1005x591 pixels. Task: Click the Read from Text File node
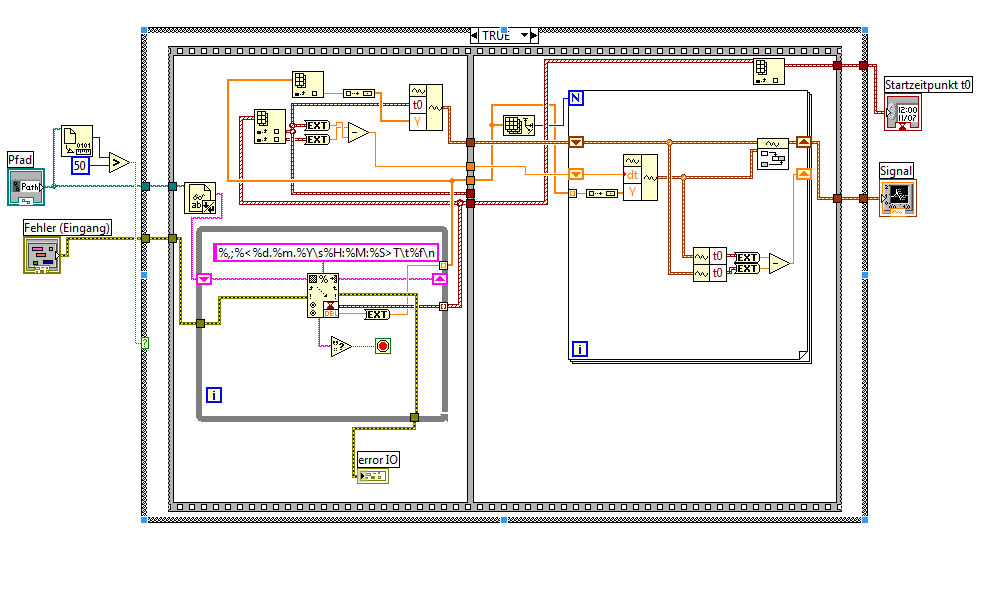click(x=200, y=198)
